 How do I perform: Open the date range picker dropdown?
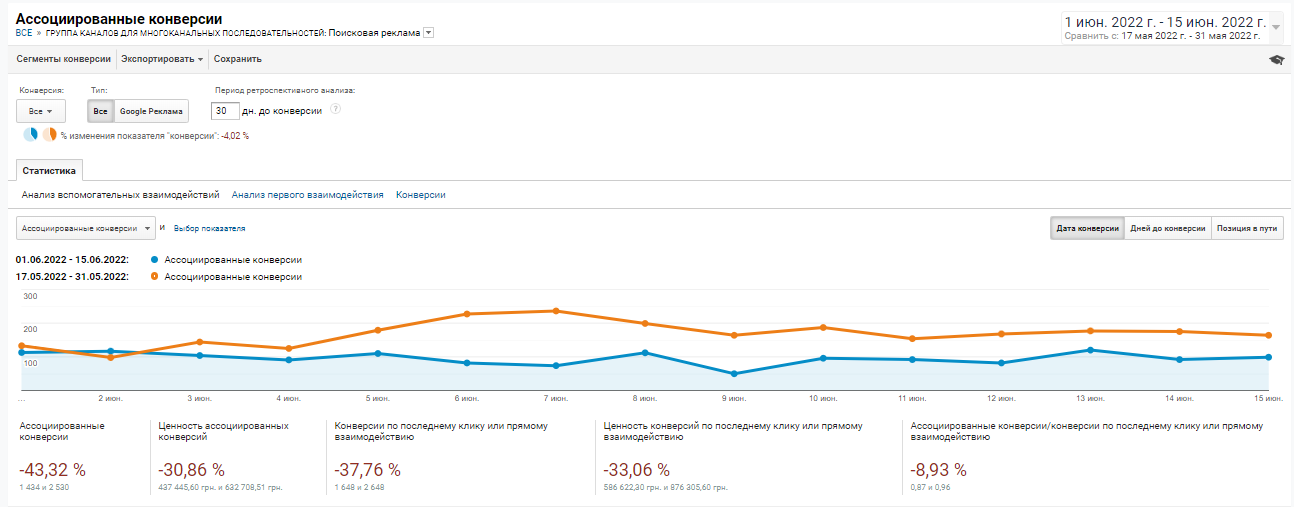[1275, 27]
